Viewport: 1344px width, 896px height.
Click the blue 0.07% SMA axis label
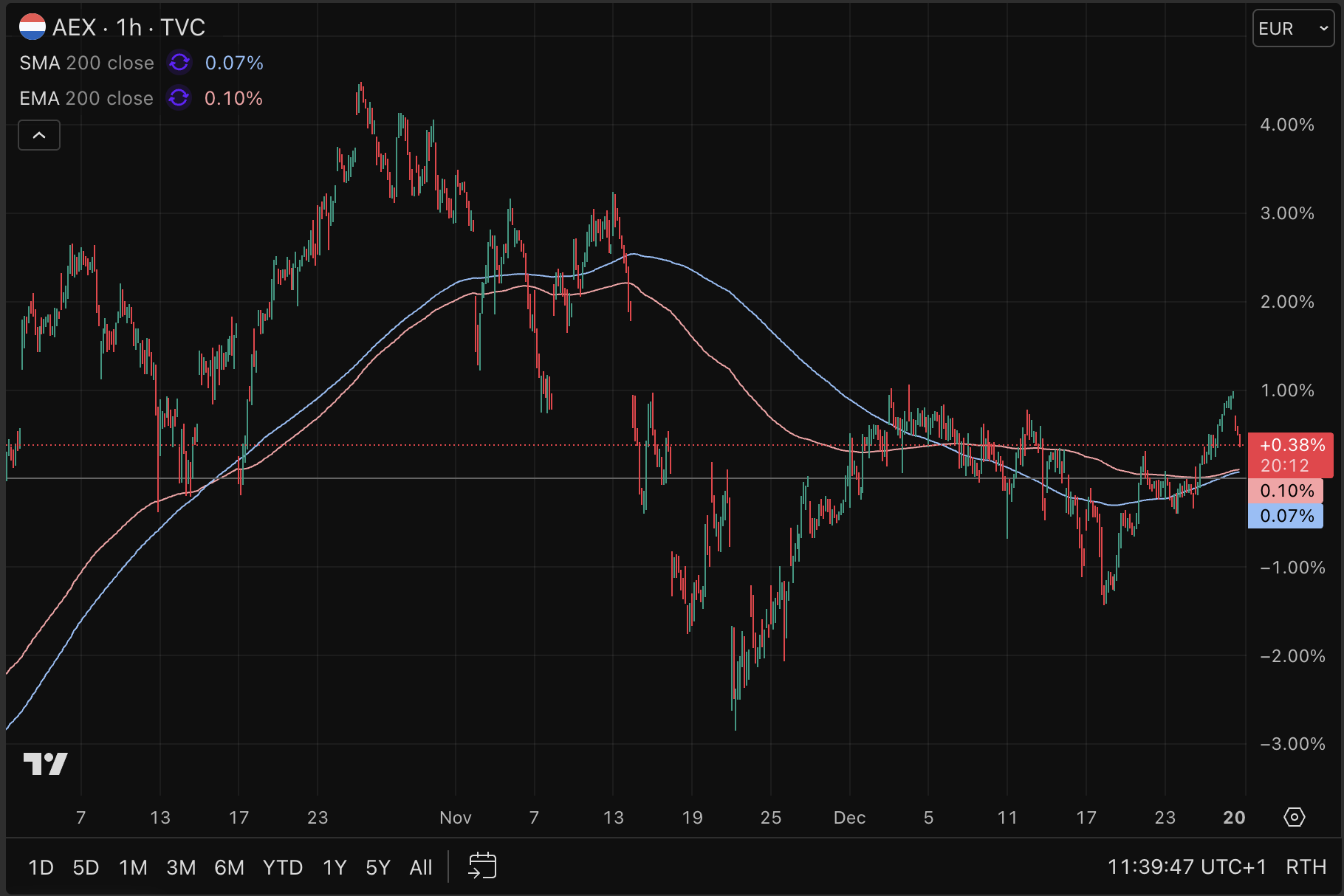pyautogui.click(x=1286, y=516)
